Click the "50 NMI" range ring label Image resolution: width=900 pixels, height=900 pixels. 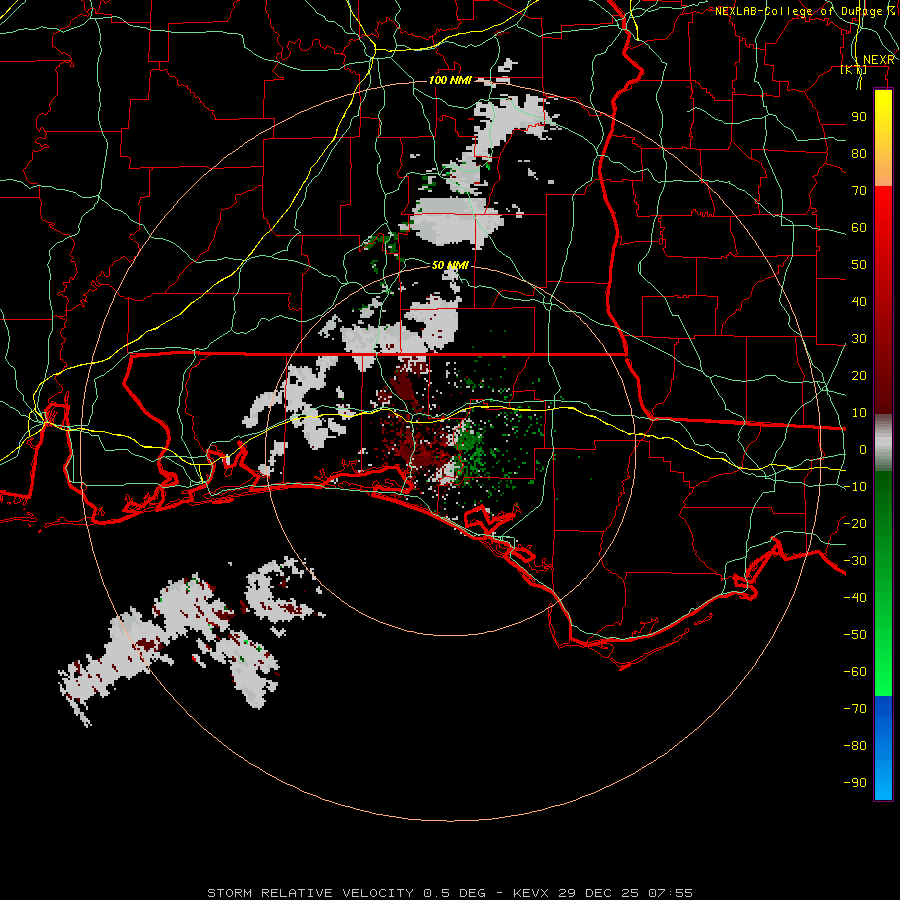(450, 265)
